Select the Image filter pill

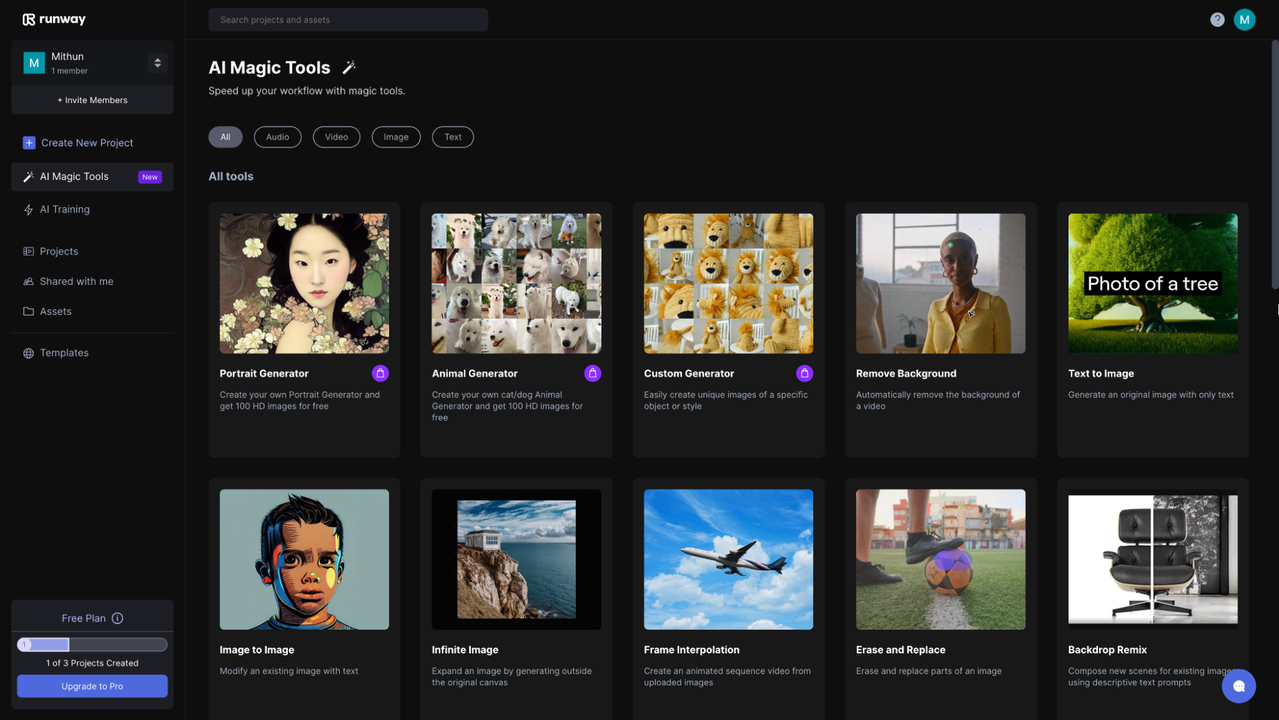(x=396, y=137)
